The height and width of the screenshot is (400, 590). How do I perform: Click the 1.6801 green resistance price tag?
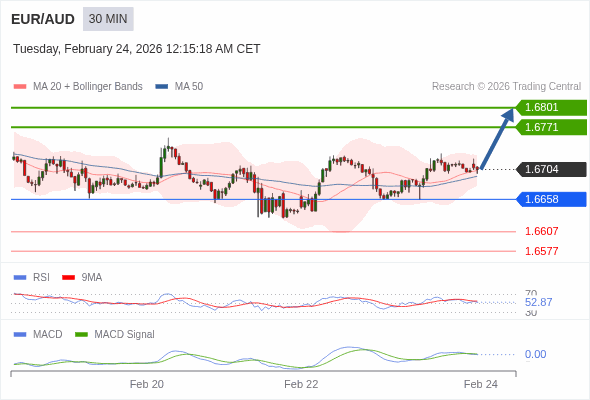coord(551,108)
